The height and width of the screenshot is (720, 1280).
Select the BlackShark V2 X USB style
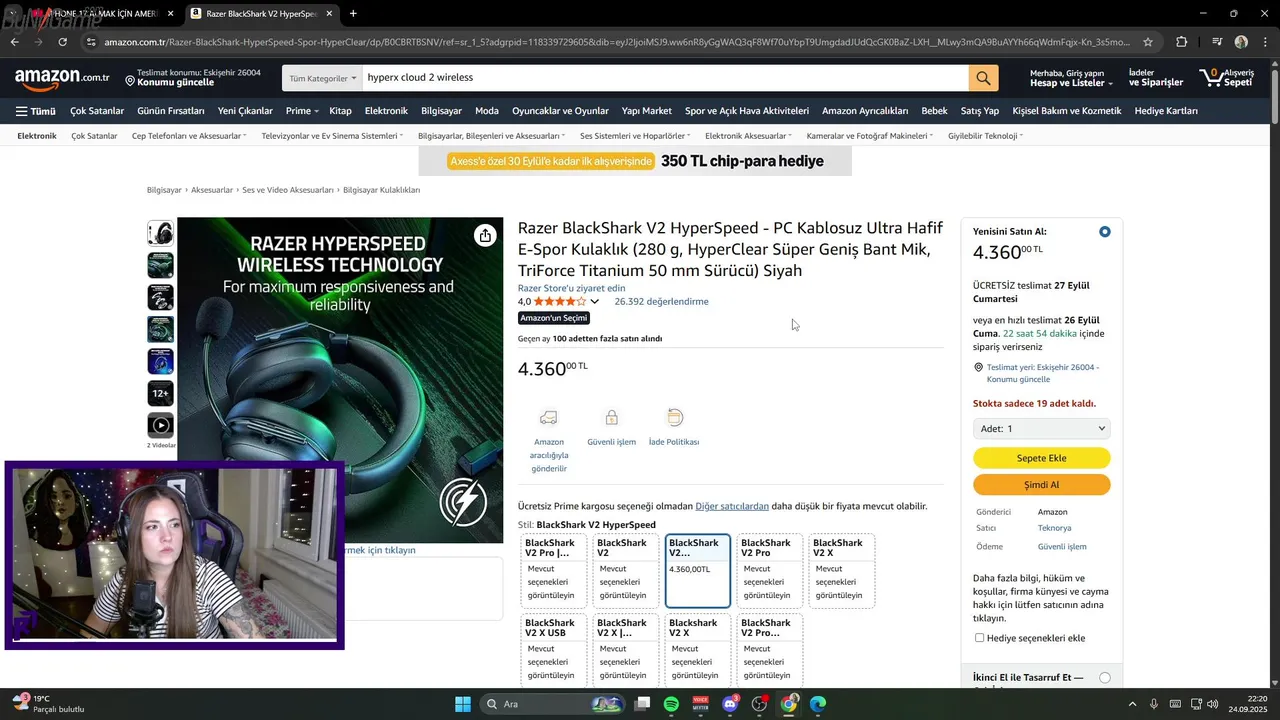[553, 650]
